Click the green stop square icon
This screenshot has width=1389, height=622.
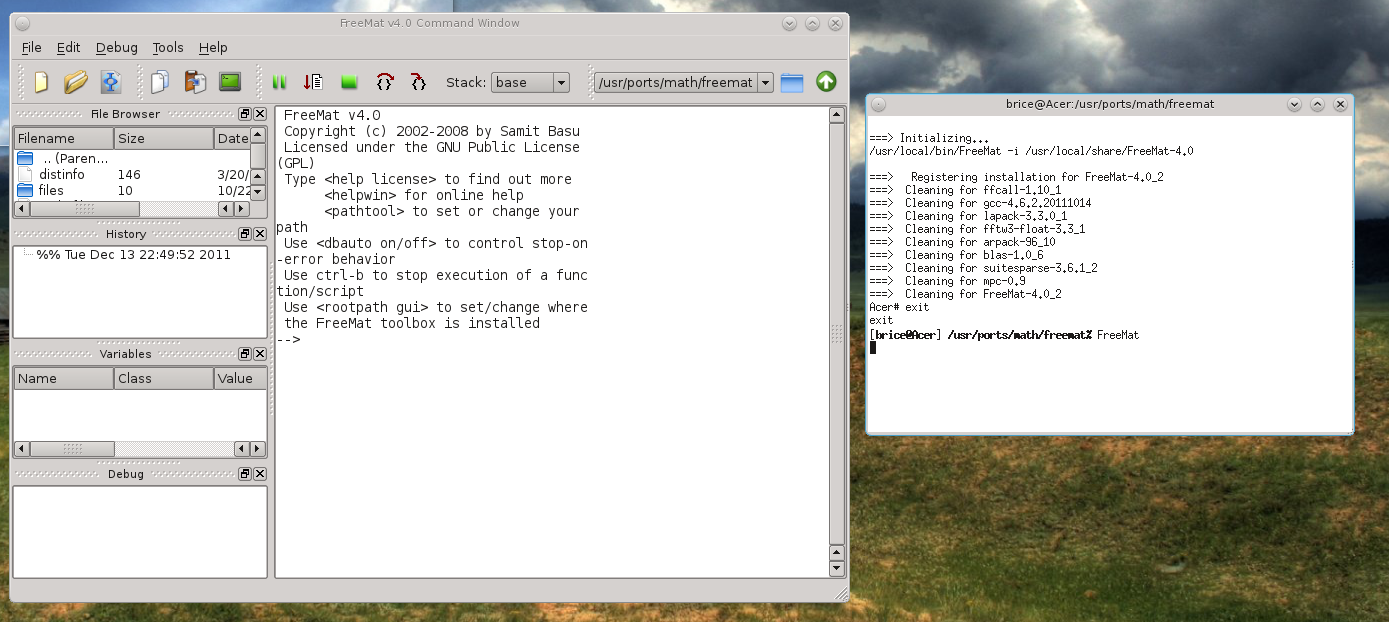click(x=349, y=82)
